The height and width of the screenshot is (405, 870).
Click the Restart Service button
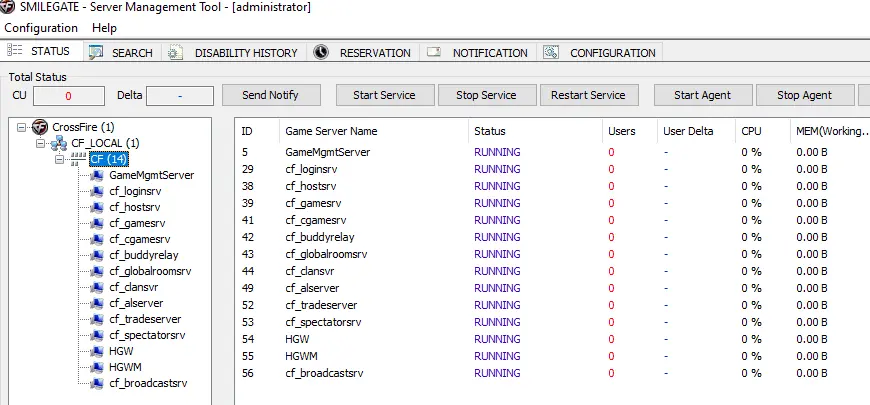[x=589, y=95]
